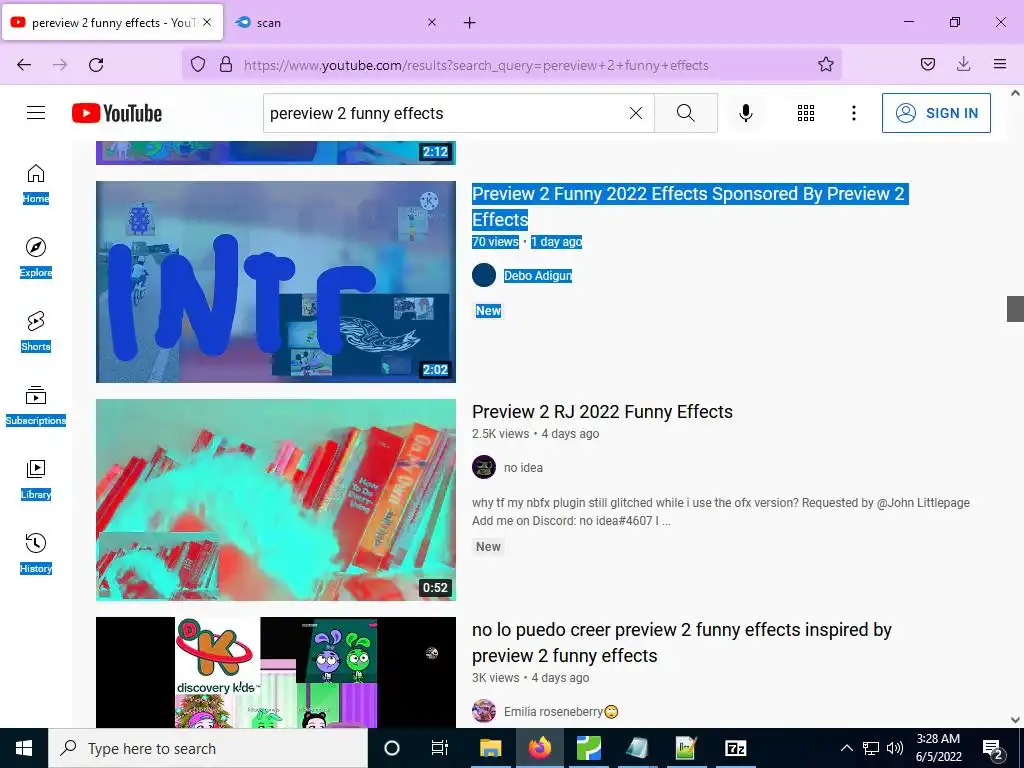Click the scrollbar up arrow

click(x=1015, y=93)
